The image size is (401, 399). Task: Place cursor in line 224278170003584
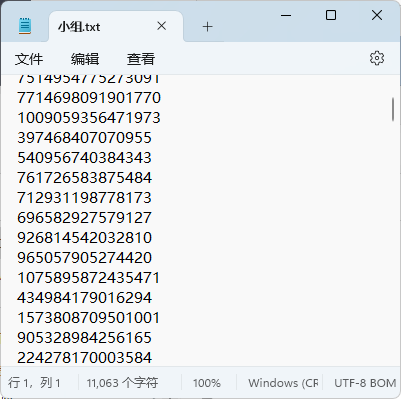point(85,358)
